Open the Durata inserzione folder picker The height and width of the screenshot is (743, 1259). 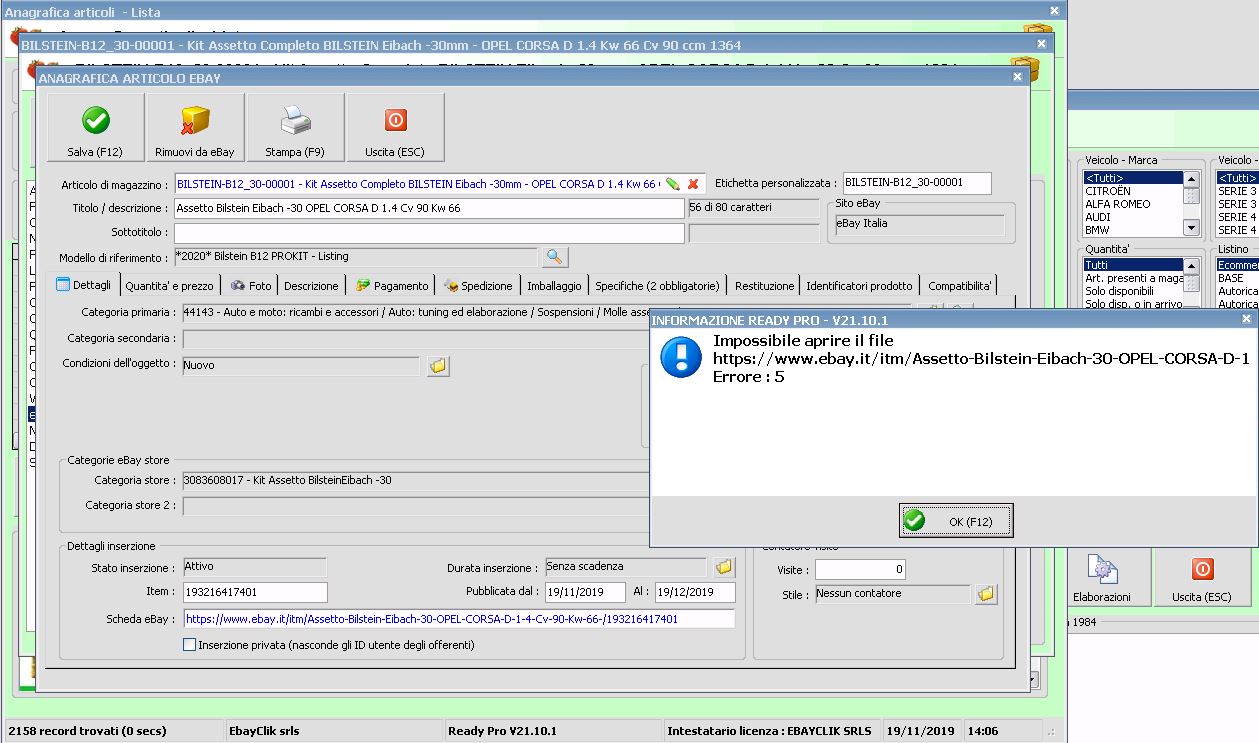(x=723, y=568)
